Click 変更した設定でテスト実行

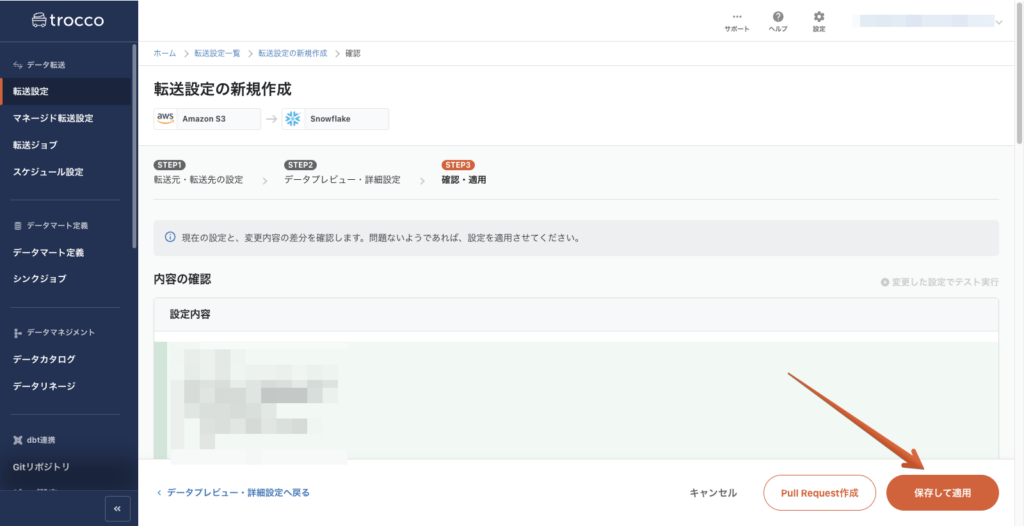[939, 282]
